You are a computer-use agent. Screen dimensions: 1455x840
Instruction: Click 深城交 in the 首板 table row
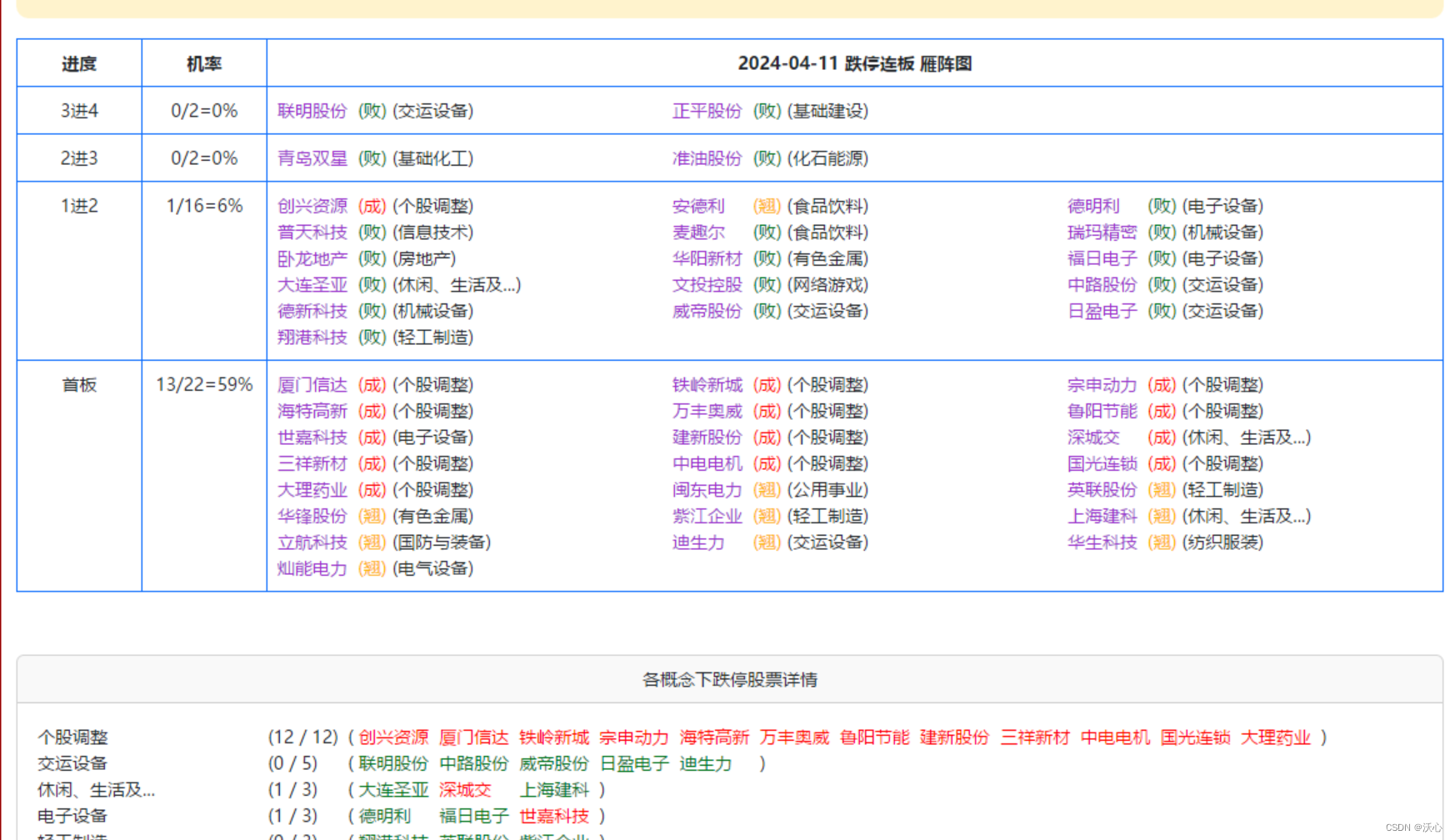(x=1093, y=437)
